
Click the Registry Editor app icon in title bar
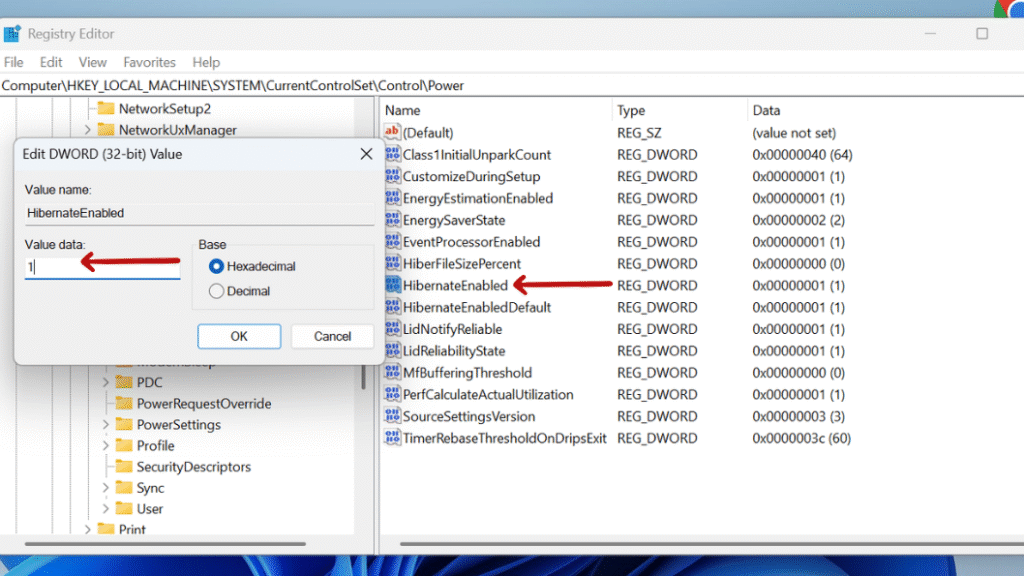[12, 33]
